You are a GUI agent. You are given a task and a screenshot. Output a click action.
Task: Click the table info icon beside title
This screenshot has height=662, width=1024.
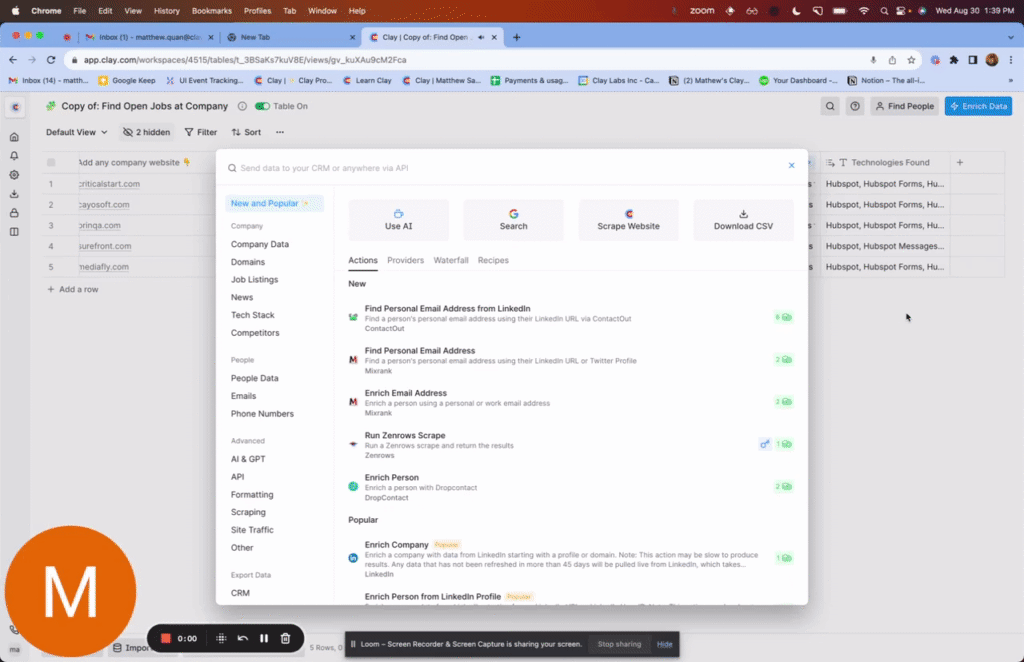click(x=241, y=106)
